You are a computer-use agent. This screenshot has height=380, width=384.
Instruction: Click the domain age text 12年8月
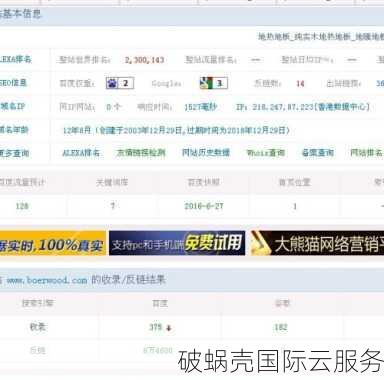click(x=77, y=130)
